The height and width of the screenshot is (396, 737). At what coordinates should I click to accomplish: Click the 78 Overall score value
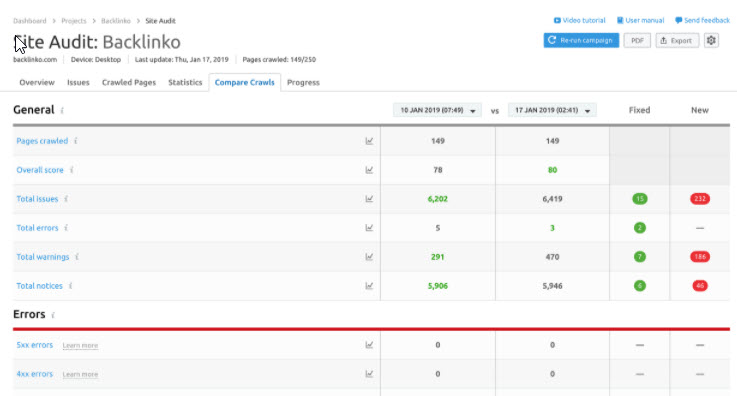pyautogui.click(x=438, y=170)
